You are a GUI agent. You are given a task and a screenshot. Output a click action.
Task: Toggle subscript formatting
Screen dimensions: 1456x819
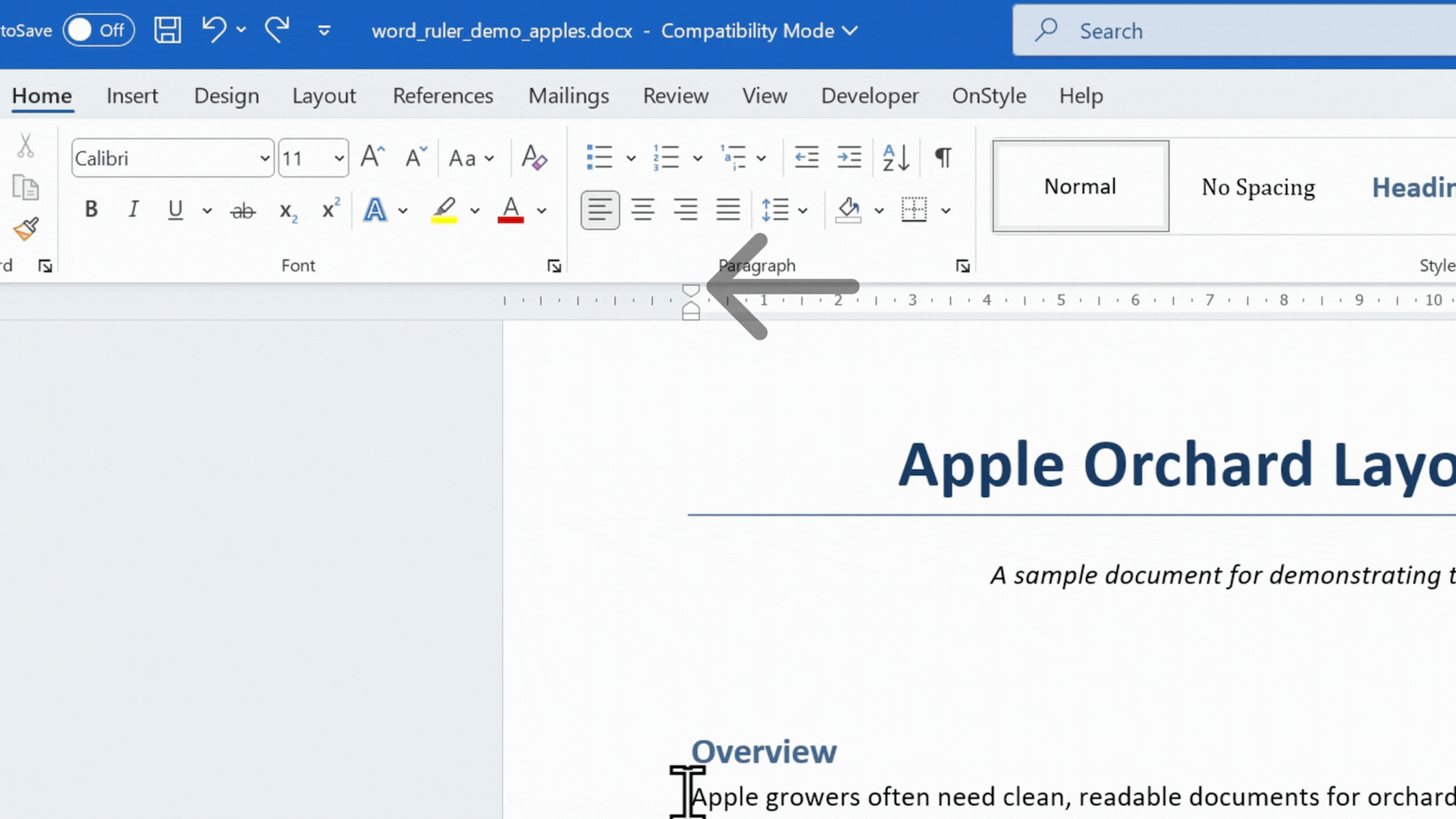[288, 210]
